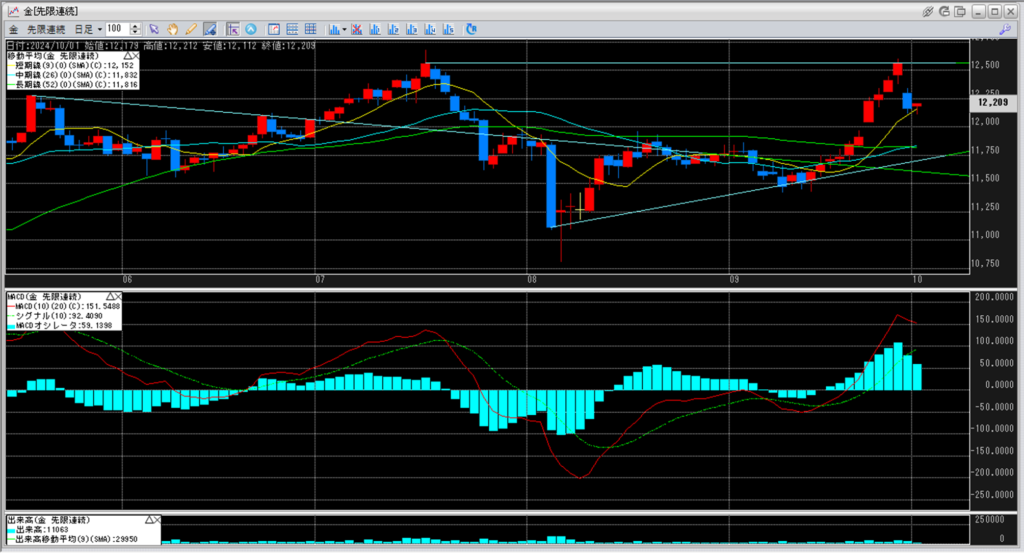Click the chart reload icon in toolbar

(472, 29)
